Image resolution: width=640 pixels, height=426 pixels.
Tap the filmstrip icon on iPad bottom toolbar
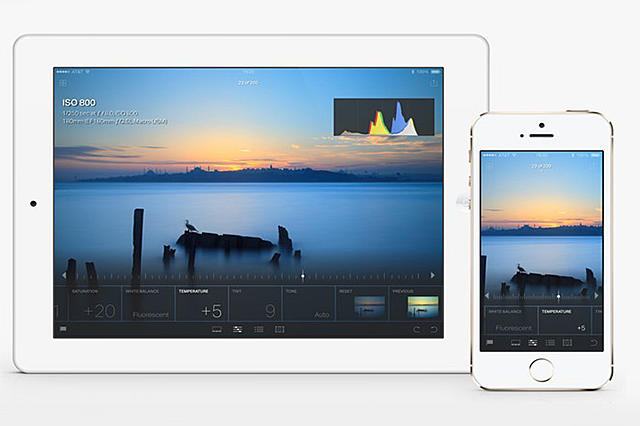216,329
